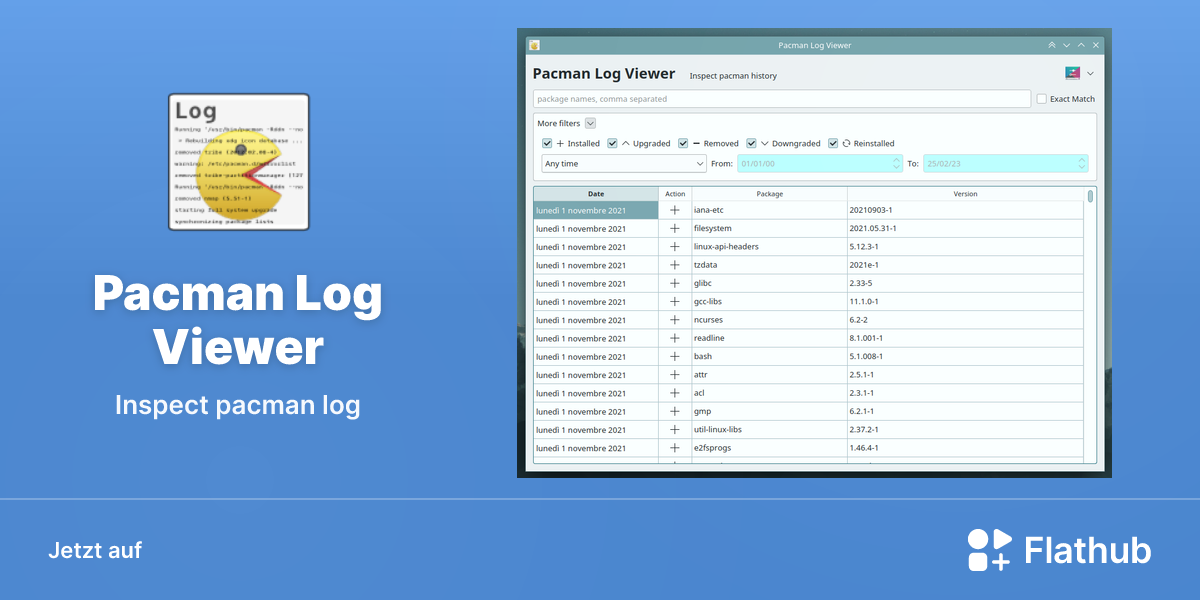This screenshot has height=600, width=1200.
Task: Toggle the Exact Match checkbox
Action: coord(1042,99)
